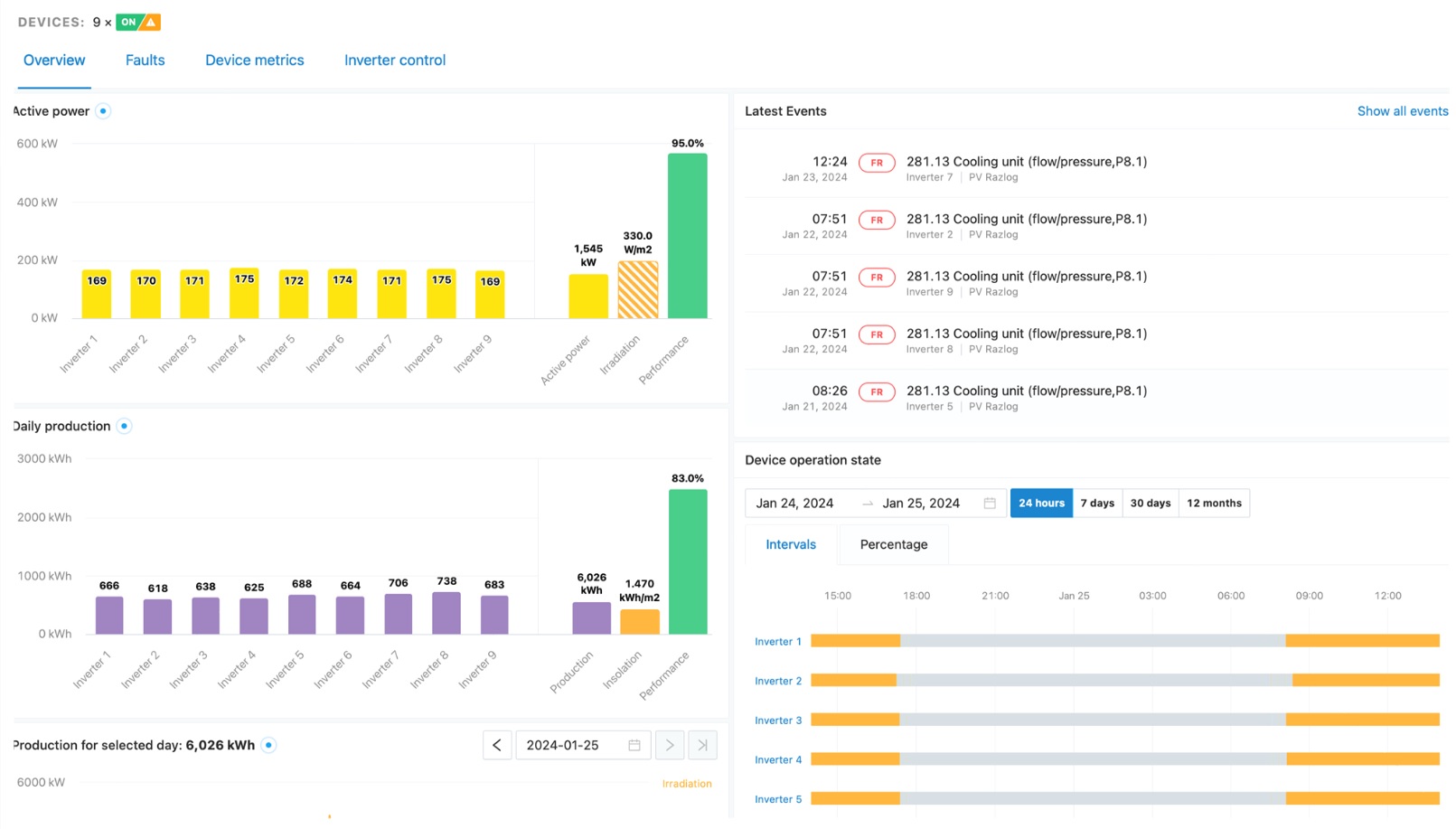Click green 83.0% daily Performance bar
Viewport: 1456px width, 829px height.
[x=688, y=561]
